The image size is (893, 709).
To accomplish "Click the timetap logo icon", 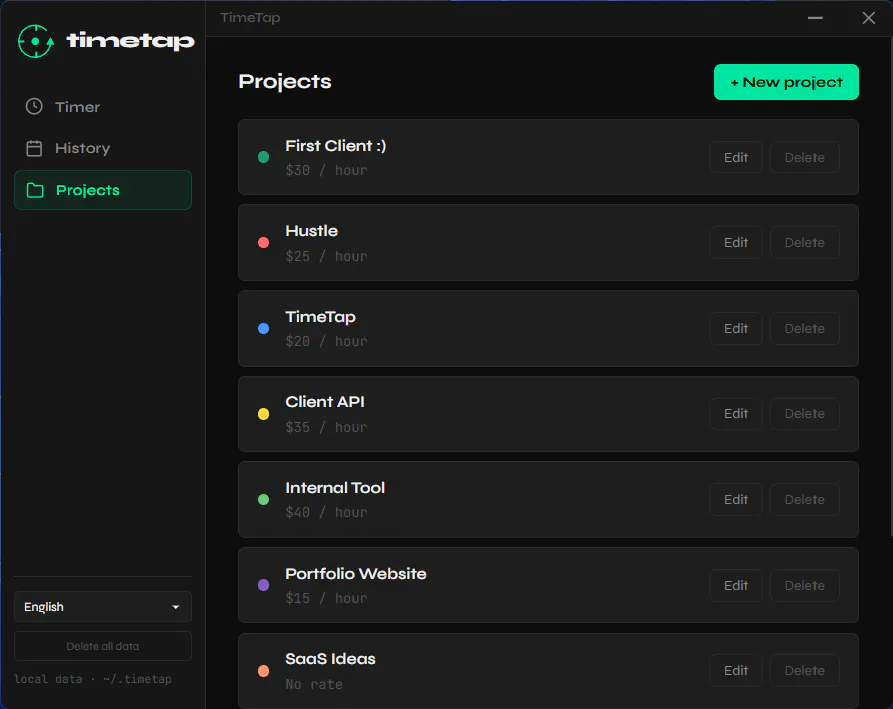I will [x=36, y=41].
